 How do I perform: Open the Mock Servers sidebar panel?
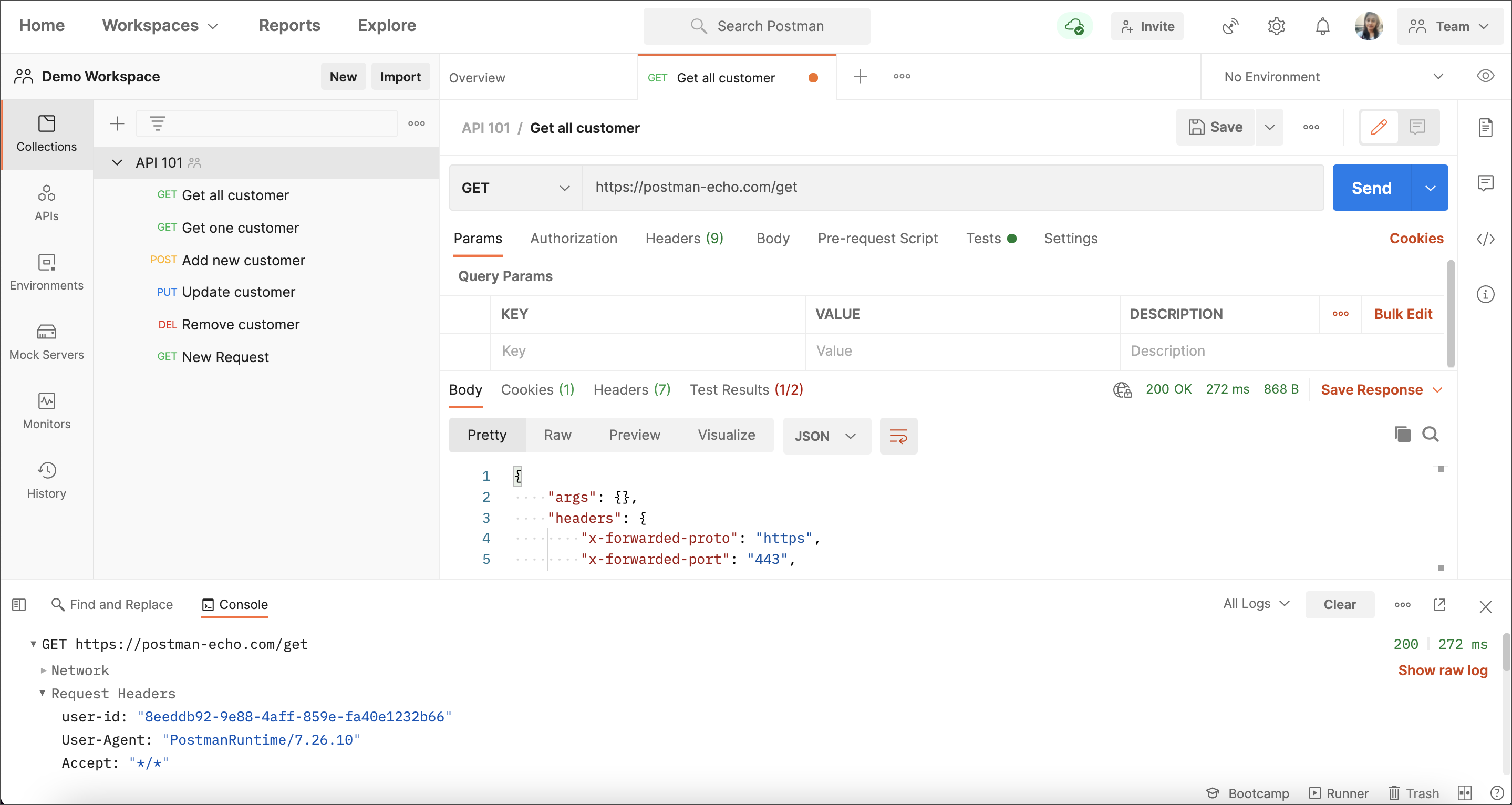(46, 342)
